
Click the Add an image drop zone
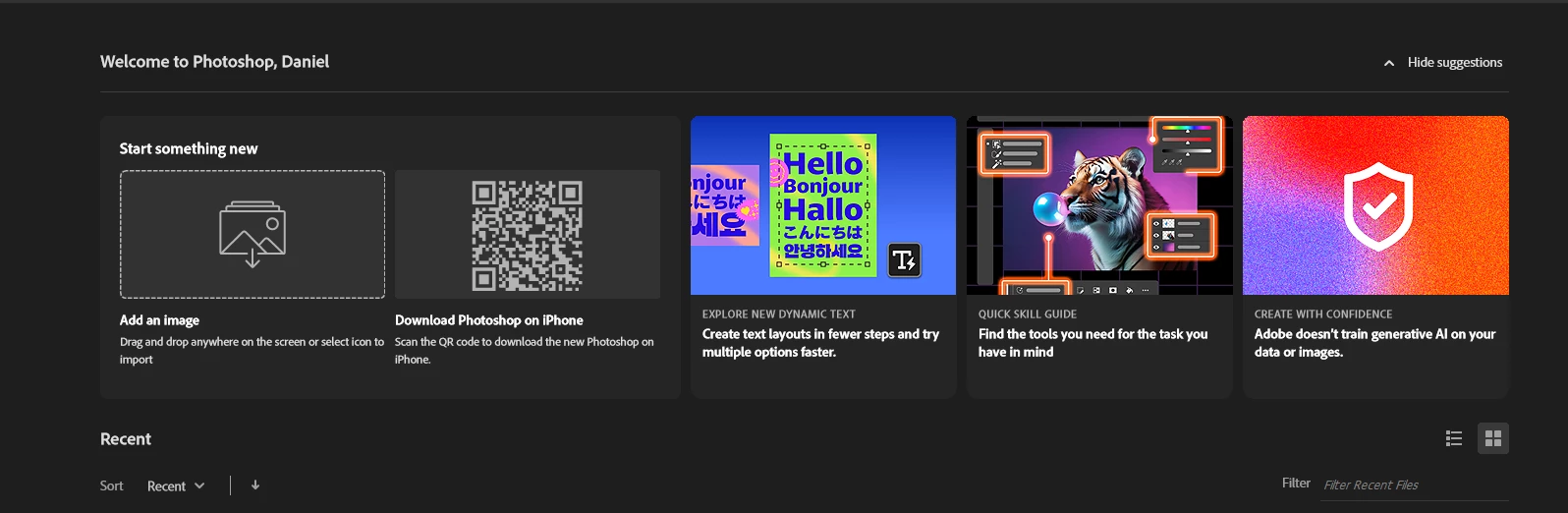tap(252, 234)
